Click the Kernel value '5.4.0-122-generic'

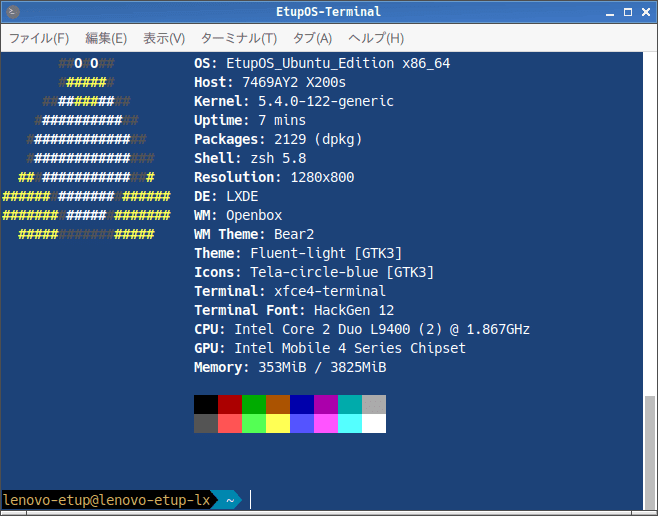pyautogui.click(x=326, y=101)
